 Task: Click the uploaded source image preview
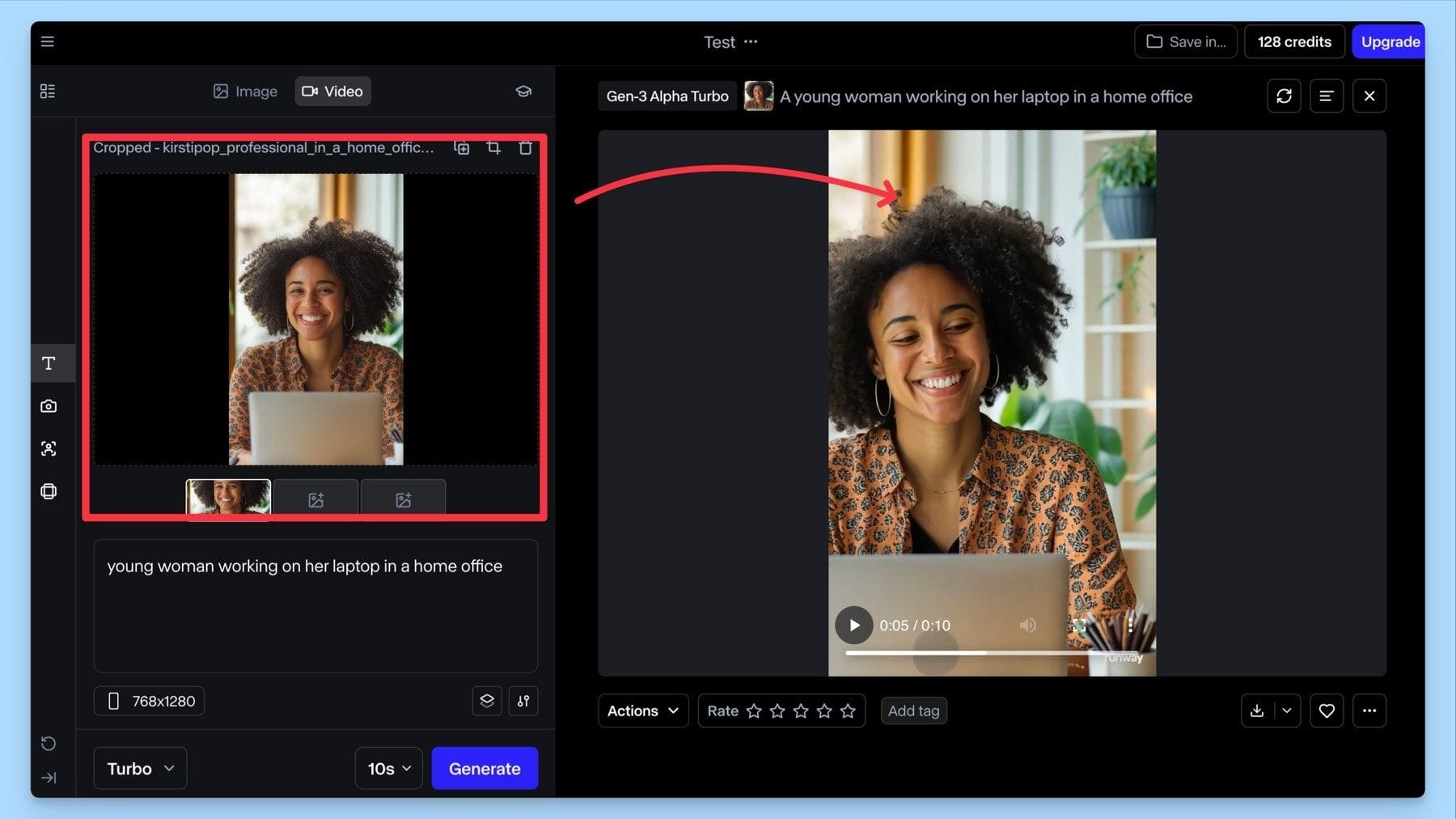[315, 319]
